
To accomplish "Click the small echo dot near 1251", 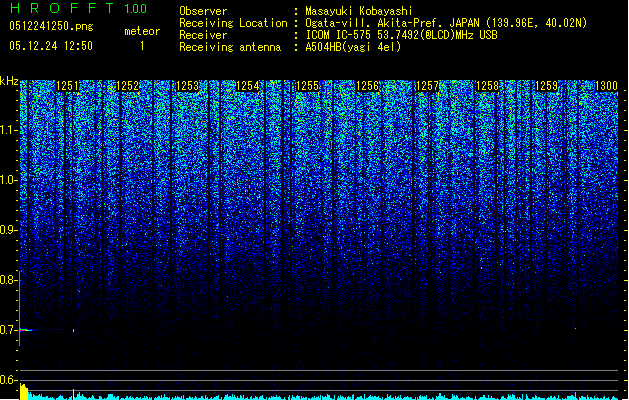I will (73, 331).
